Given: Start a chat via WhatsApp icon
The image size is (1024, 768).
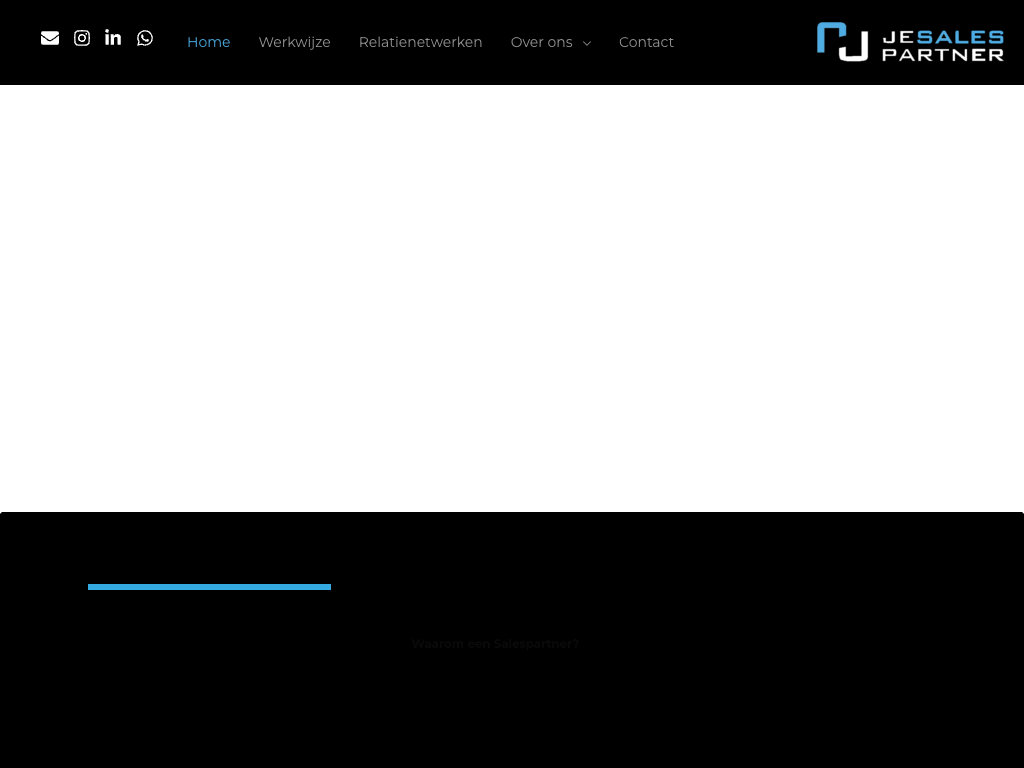Looking at the screenshot, I should click(145, 38).
